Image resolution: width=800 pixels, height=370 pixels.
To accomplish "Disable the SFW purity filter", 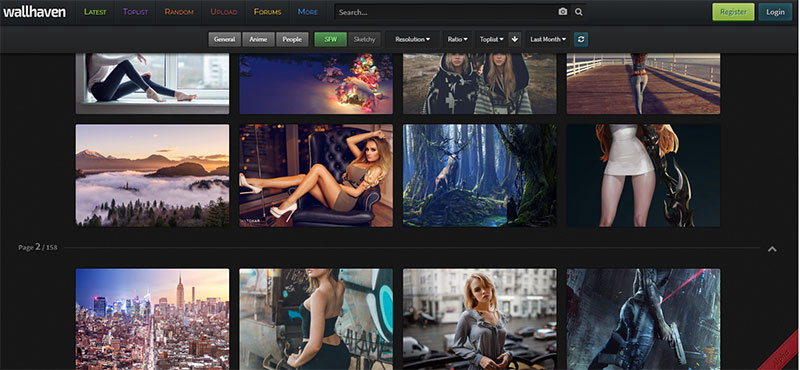I will tap(331, 39).
